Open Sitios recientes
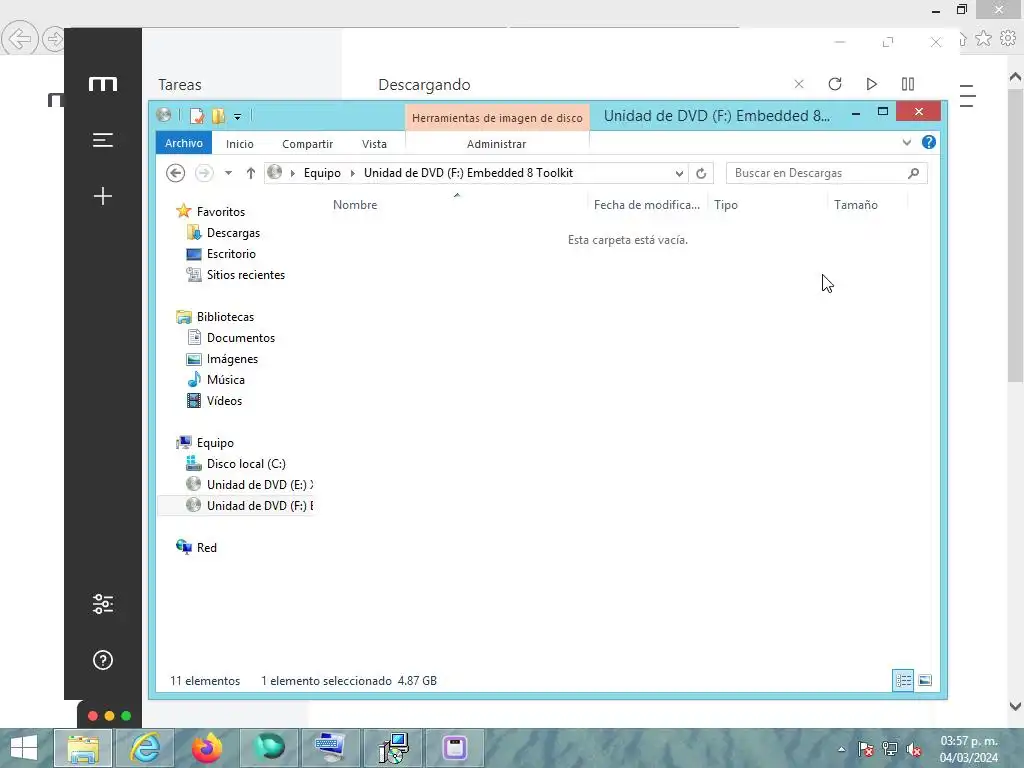Viewport: 1024px width, 768px height. pyautogui.click(x=246, y=274)
